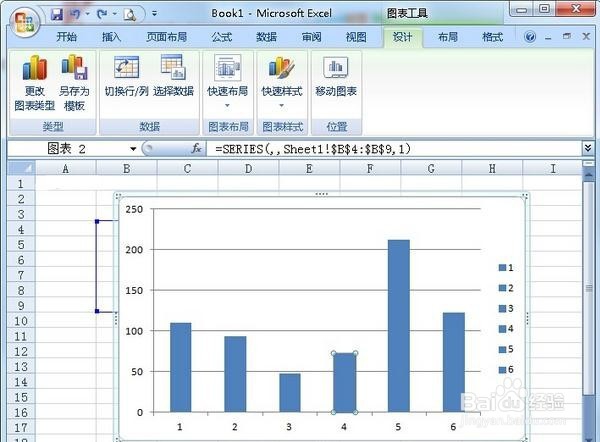This screenshot has height=442, width=600.
Task: Open the name box dropdown arrow
Action: click(133, 148)
